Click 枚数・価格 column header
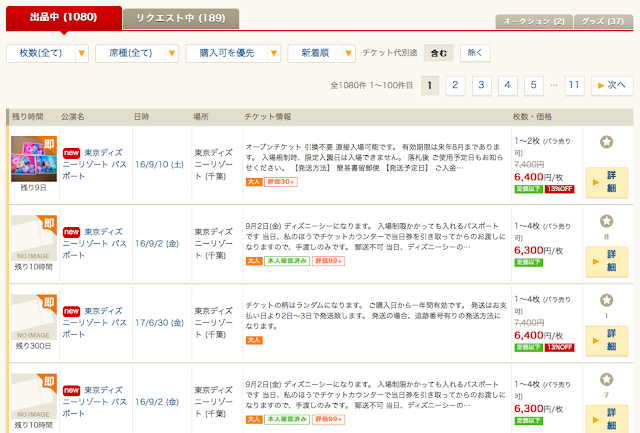 click(x=532, y=117)
